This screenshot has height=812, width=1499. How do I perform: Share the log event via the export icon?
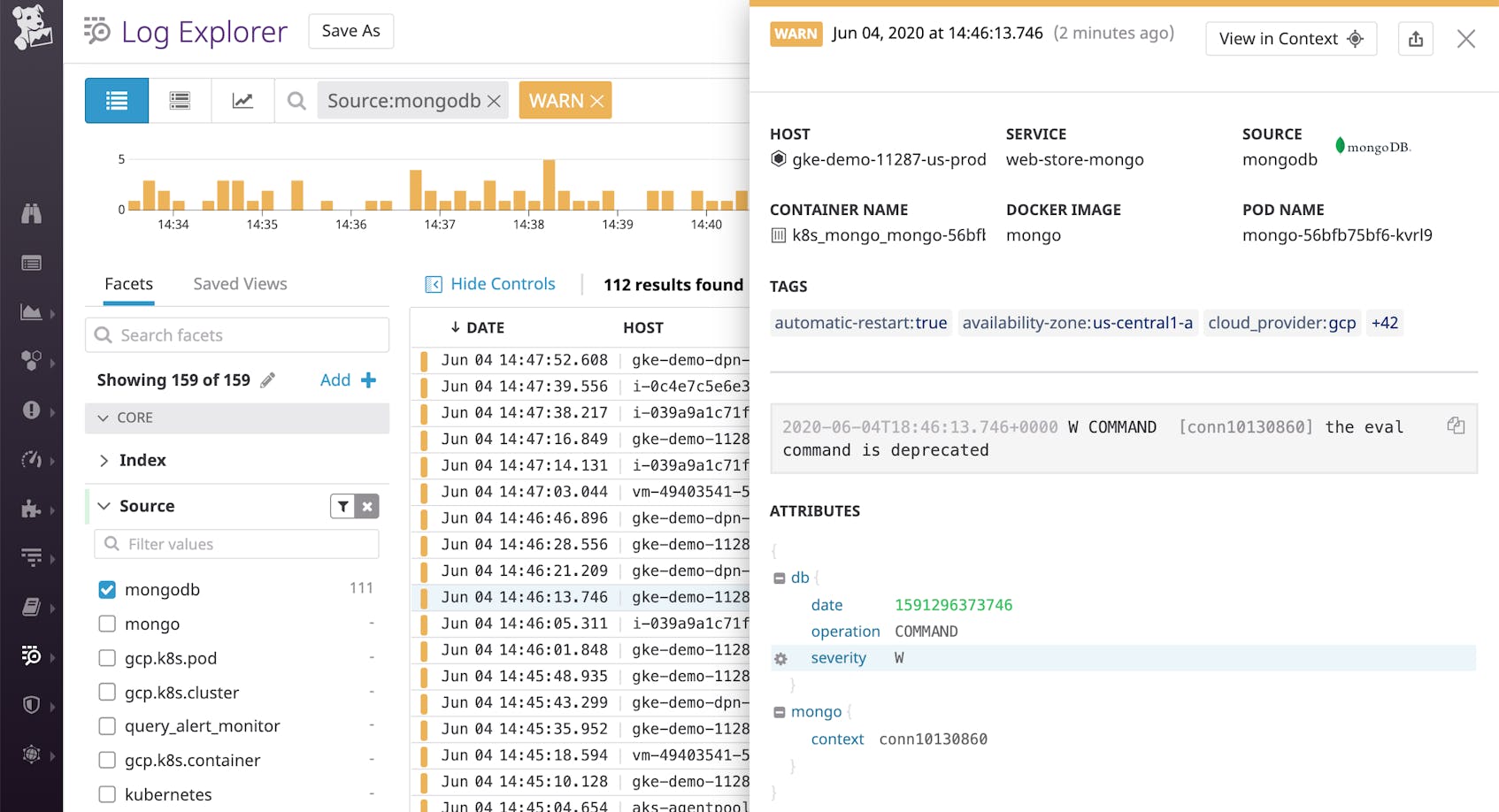tap(1415, 38)
